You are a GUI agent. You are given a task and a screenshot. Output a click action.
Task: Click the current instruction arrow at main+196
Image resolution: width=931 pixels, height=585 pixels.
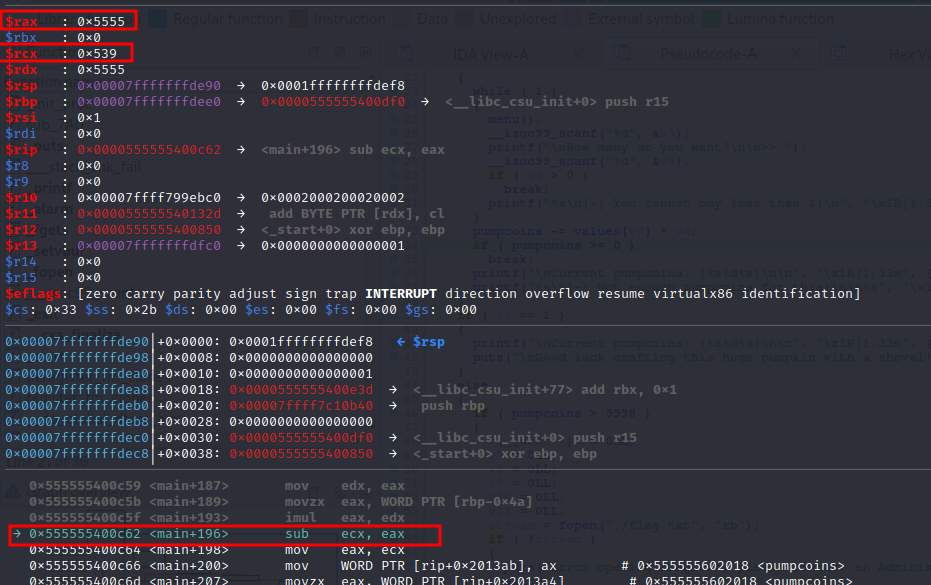(17, 535)
